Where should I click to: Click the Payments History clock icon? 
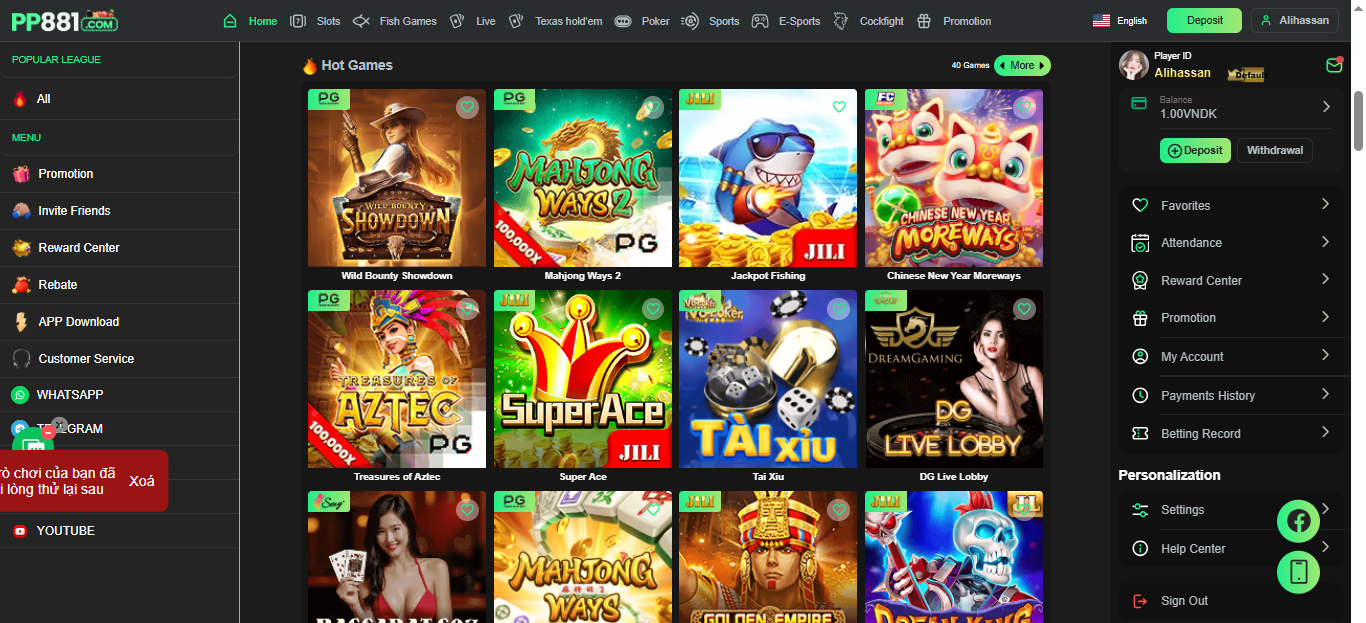click(1139, 396)
